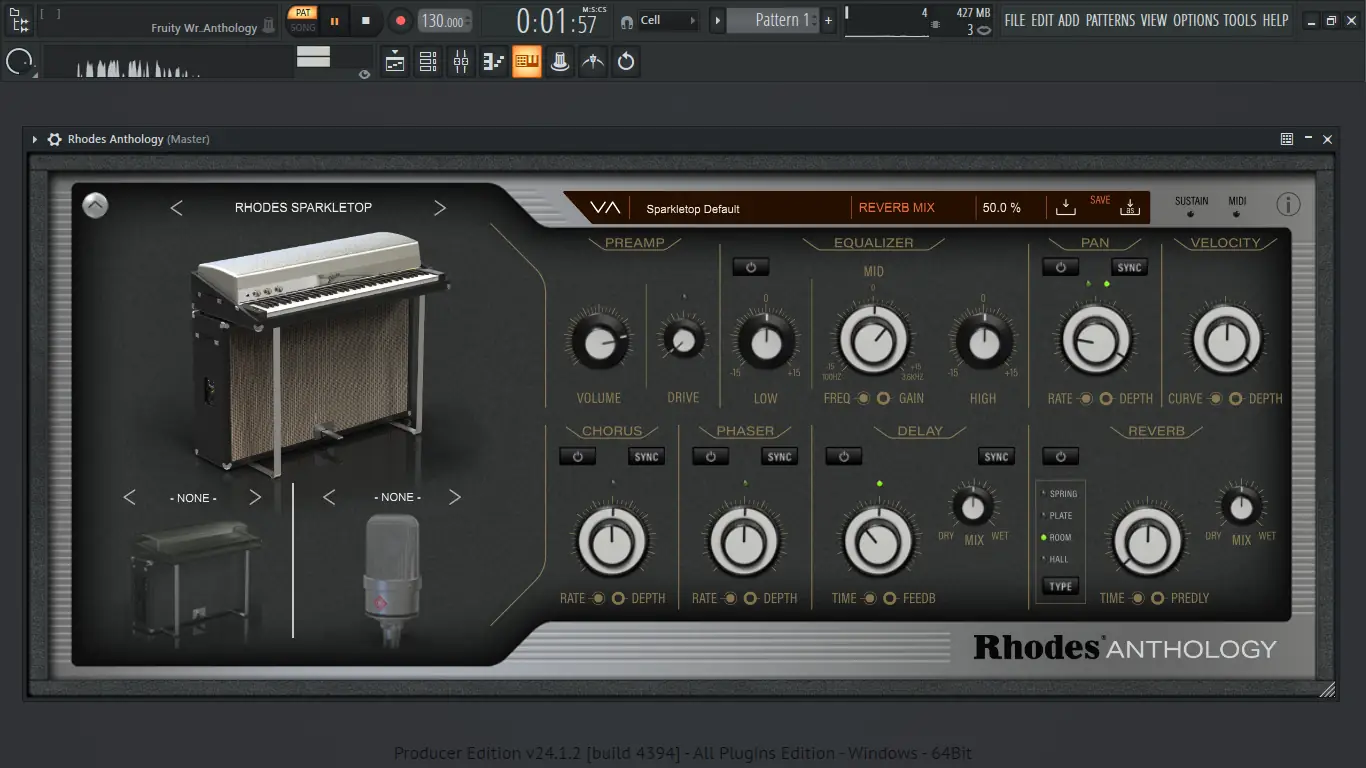Open the ADD menu
Screen dimensions: 1366x768
1069,20
